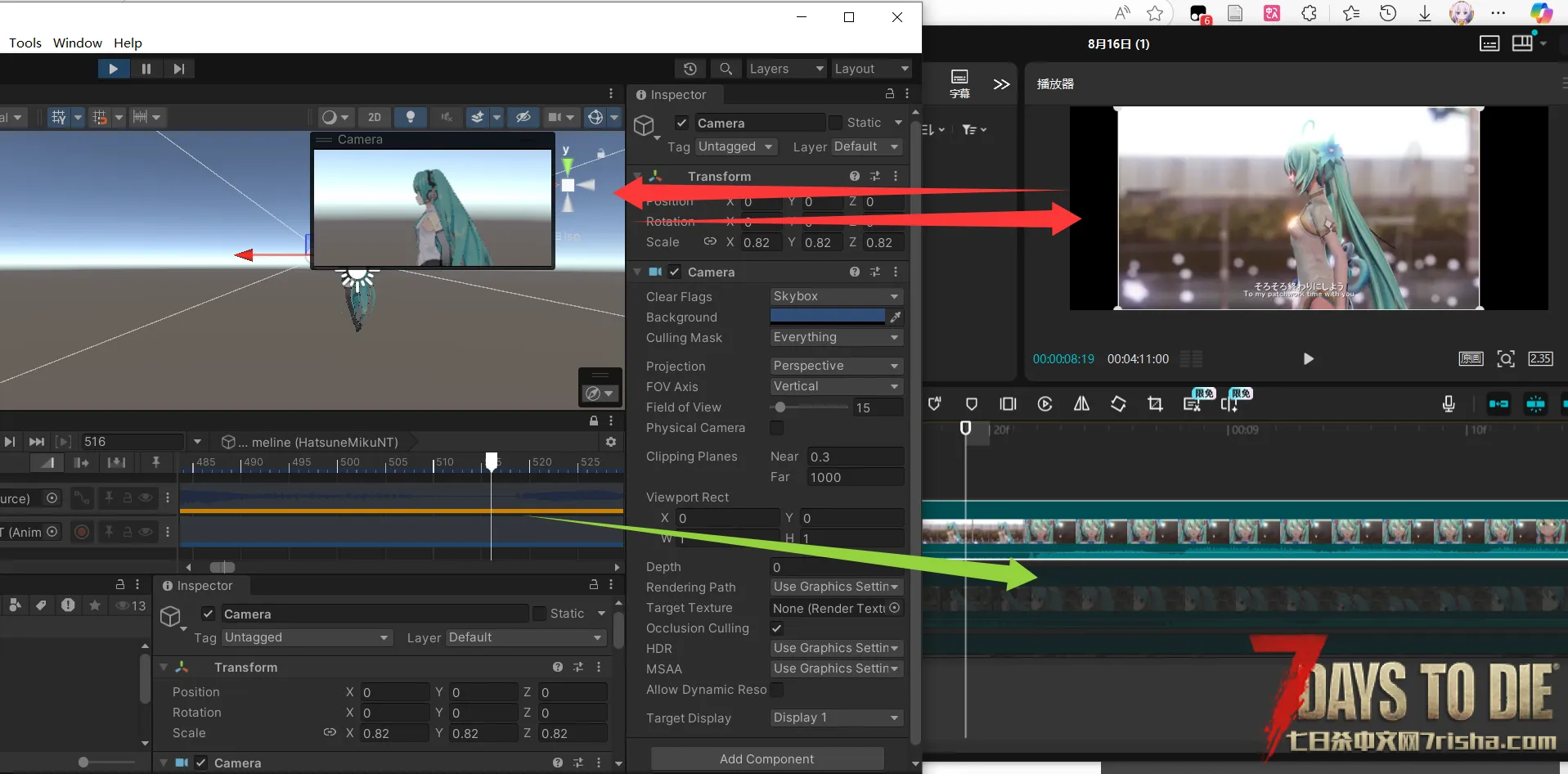Click the scene camera settings icon
This screenshot has width=1568, height=774.
[x=555, y=117]
